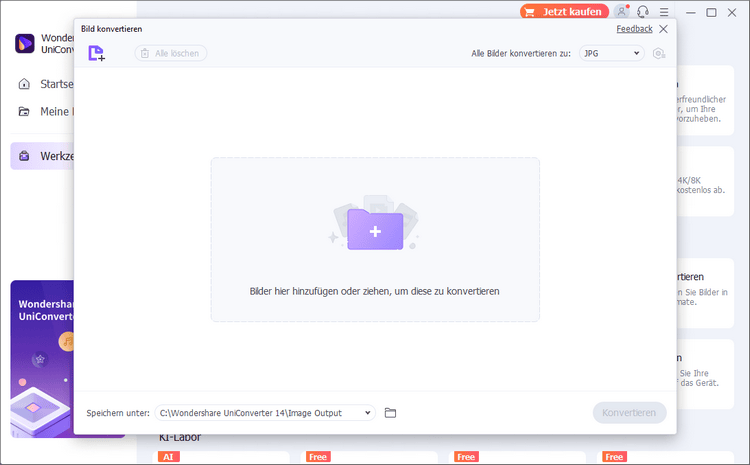Click the Startseite home icon
750x465 pixels.
tap(24, 84)
